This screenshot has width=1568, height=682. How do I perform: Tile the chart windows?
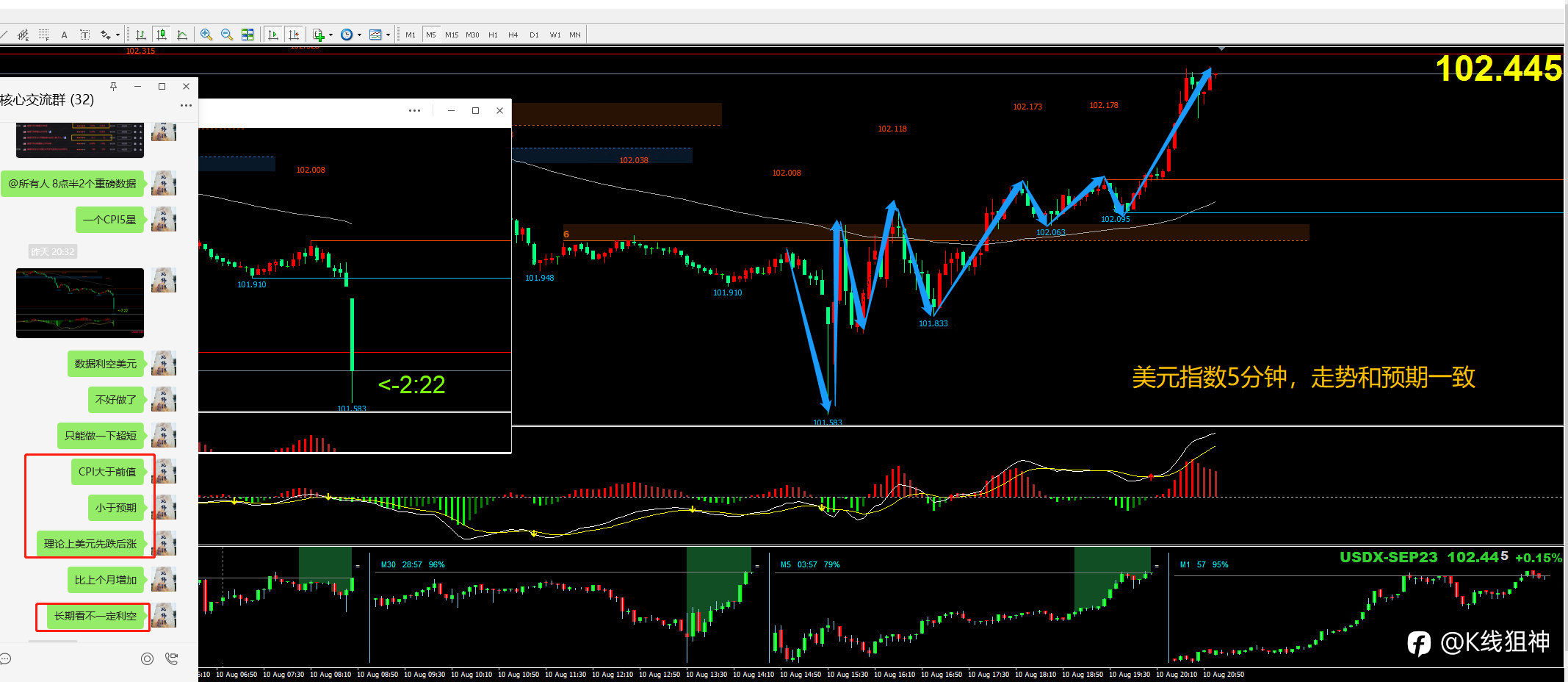tap(248, 35)
